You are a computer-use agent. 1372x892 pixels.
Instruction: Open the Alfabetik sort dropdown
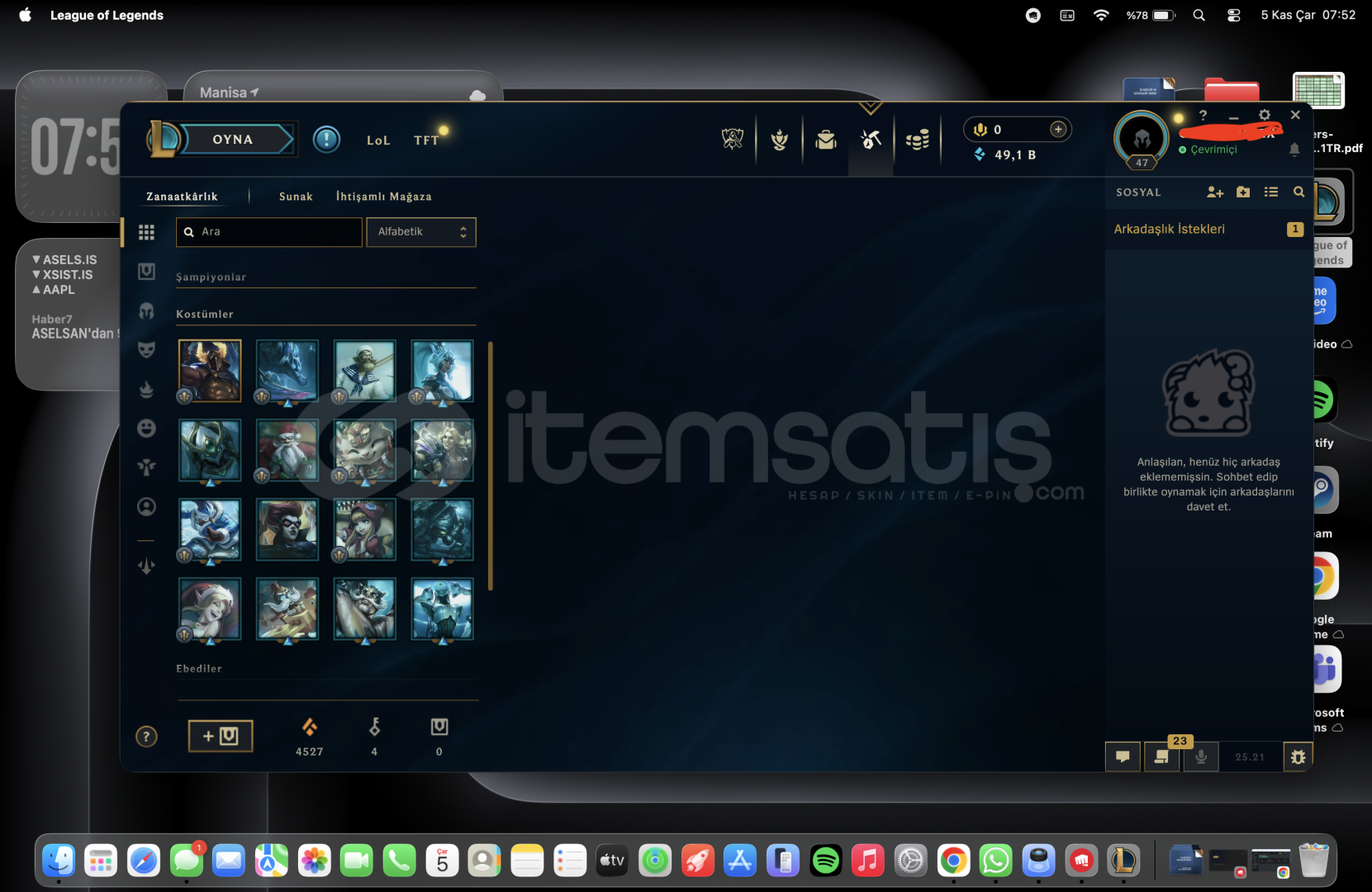pyautogui.click(x=421, y=232)
